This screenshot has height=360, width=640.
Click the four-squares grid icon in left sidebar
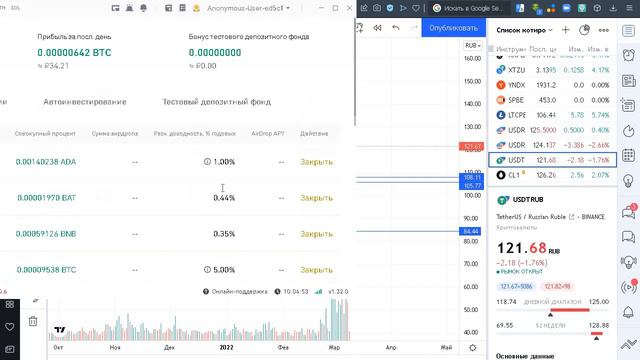click(10, 304)
